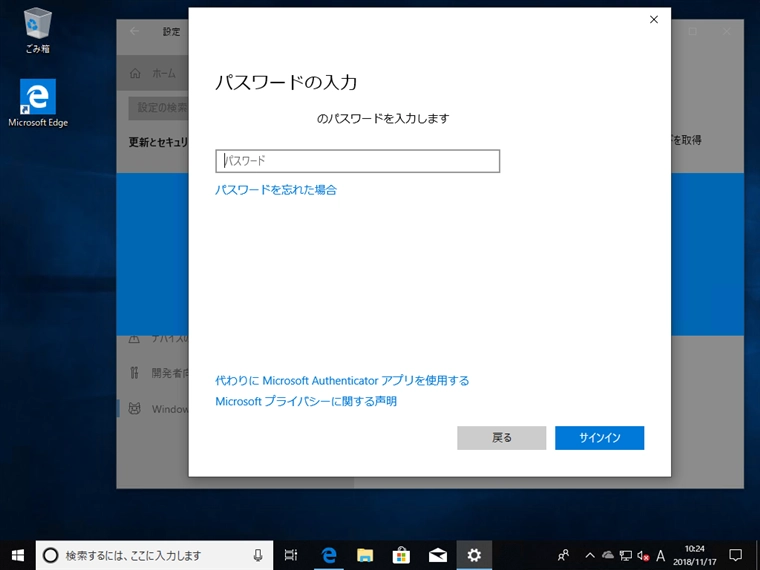Maximize the Settings window
This screenshot has height=570, width=760.
(x=693, y=32)
